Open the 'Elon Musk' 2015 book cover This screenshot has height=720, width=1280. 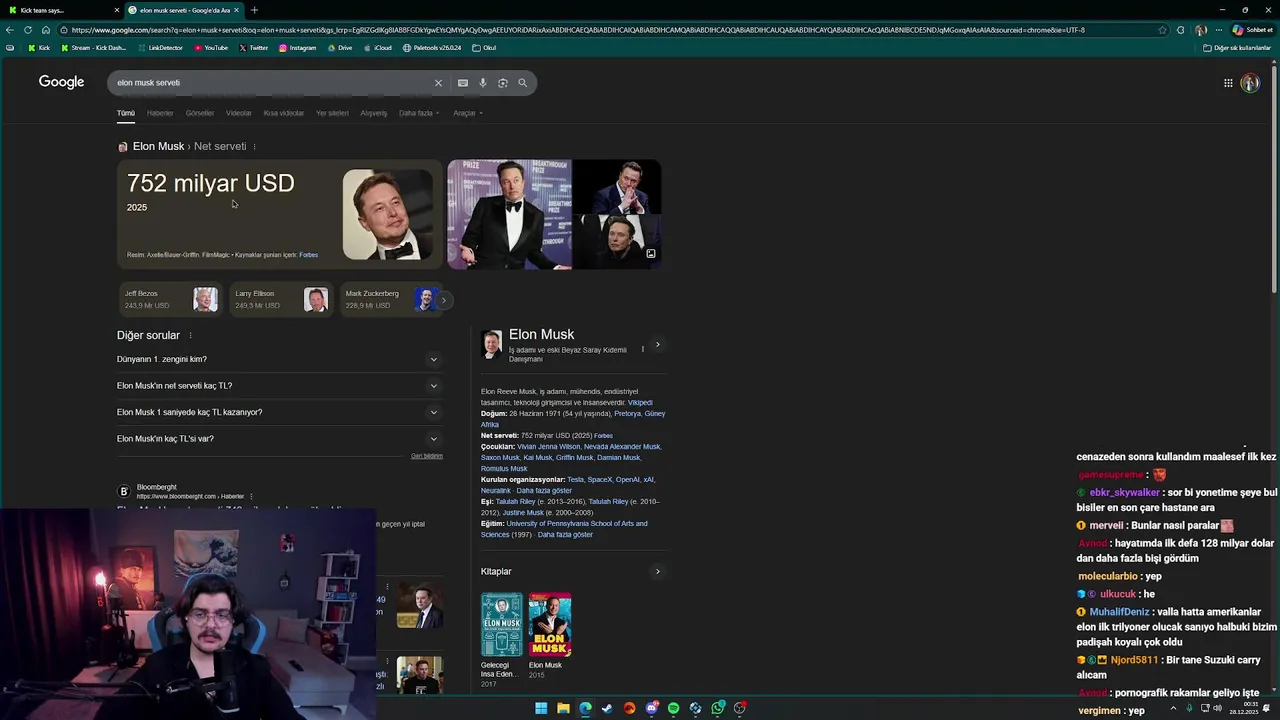[x=550, y=625]
